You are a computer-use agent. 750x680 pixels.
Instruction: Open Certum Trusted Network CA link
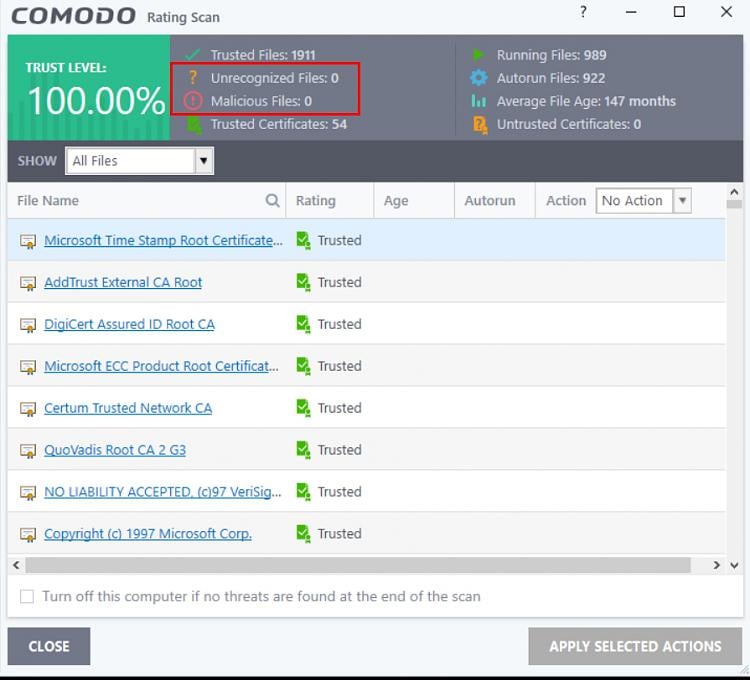click(128, 408)
